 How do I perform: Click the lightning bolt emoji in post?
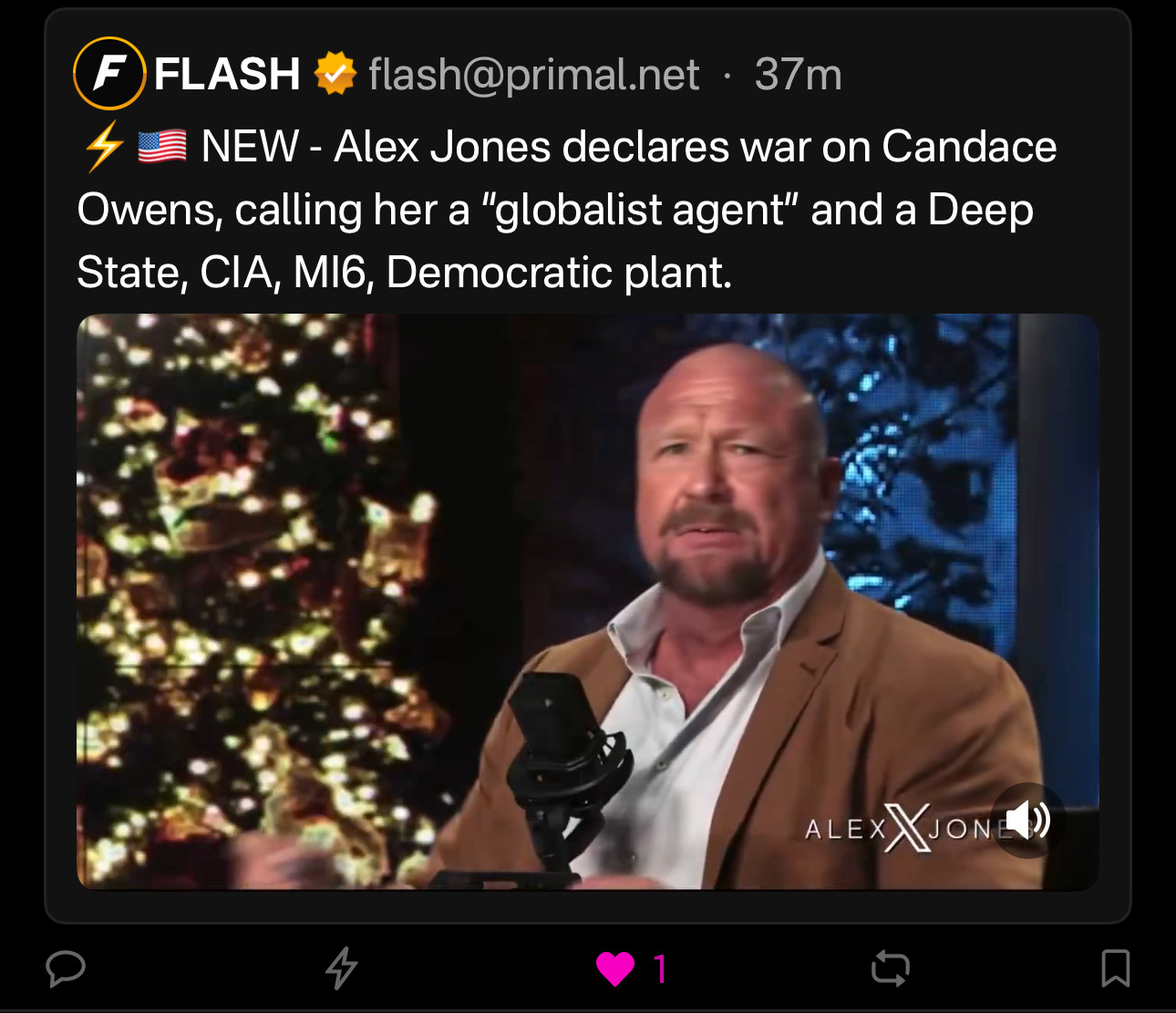[104, 147]
